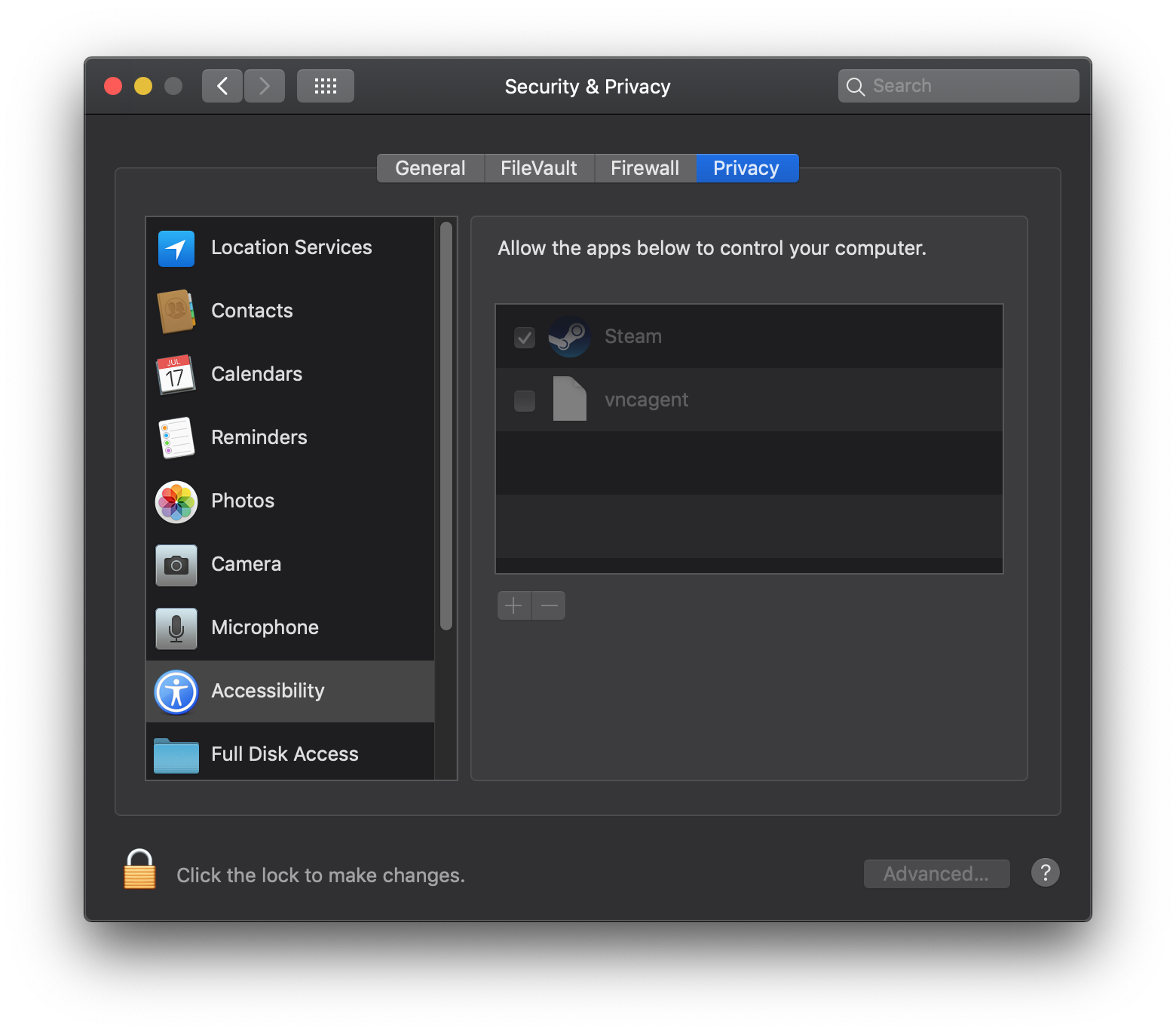Select the Contacts book icon
Image resolution: width=1176 pixels, height=1033 pixels.
pyautogui.click(x=176, y=311)
